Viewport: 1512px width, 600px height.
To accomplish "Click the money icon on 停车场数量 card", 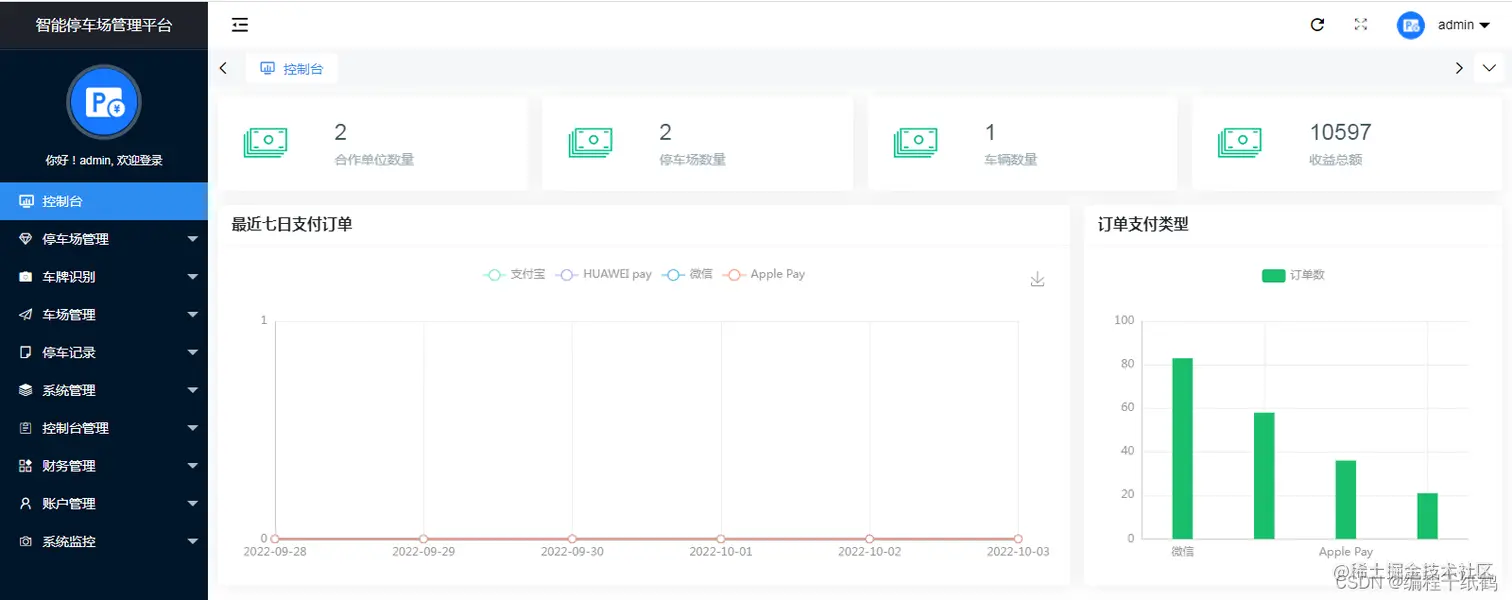I will 590,142.
